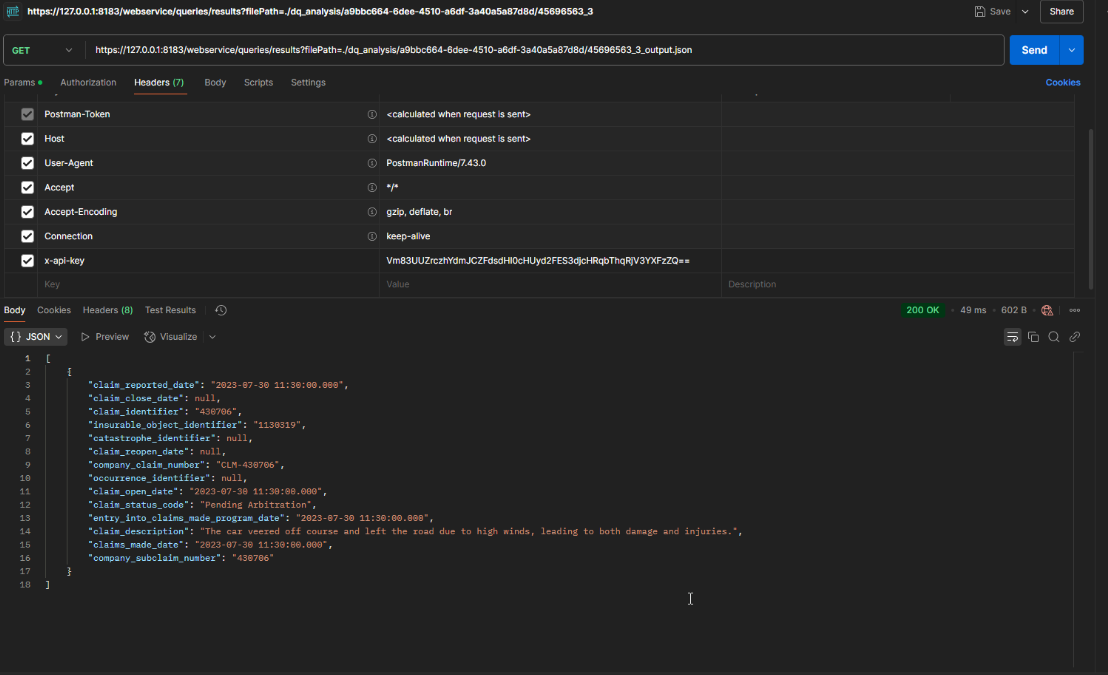Click the "gzip, deflate, br" value
Viewport: 1108px width, 675px height.
tap(419, 212)
